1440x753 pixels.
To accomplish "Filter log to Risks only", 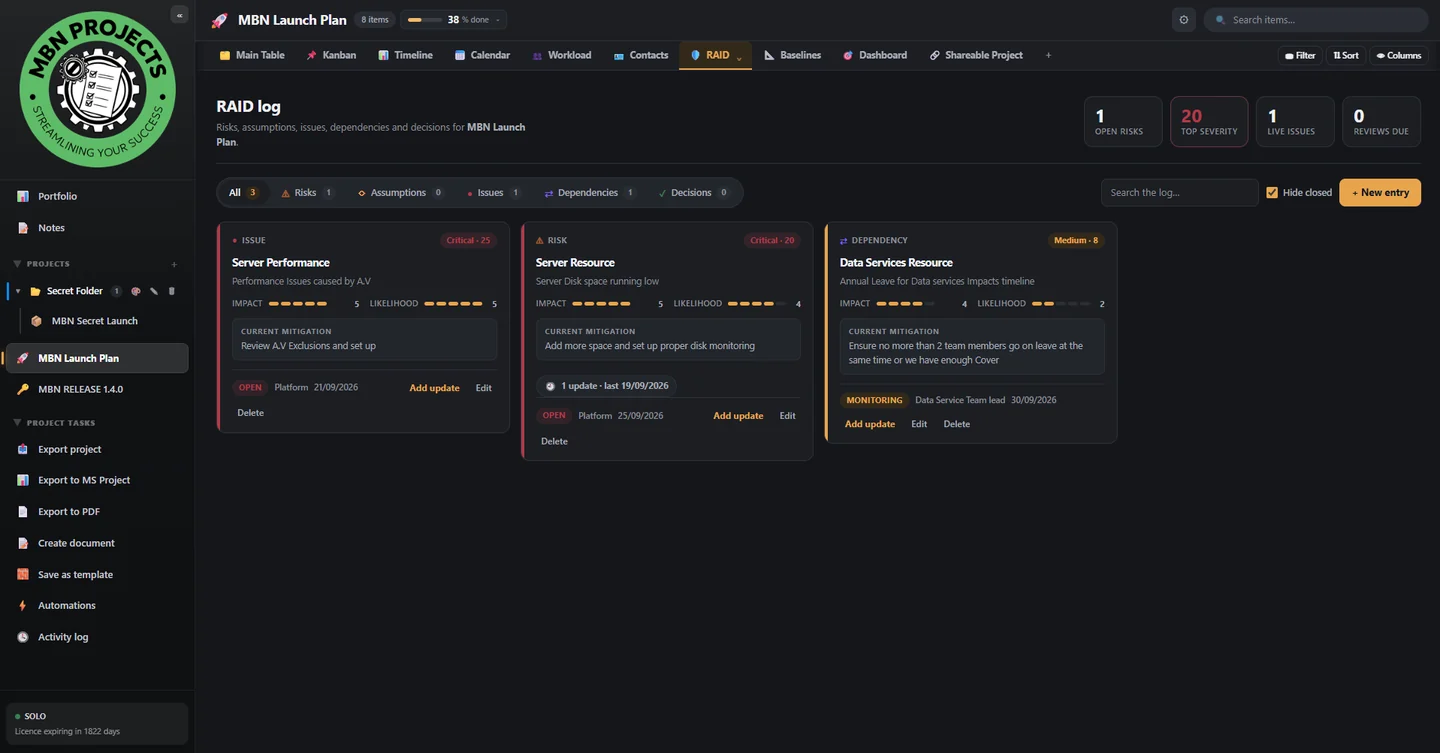I will click(x=308, y=192).
